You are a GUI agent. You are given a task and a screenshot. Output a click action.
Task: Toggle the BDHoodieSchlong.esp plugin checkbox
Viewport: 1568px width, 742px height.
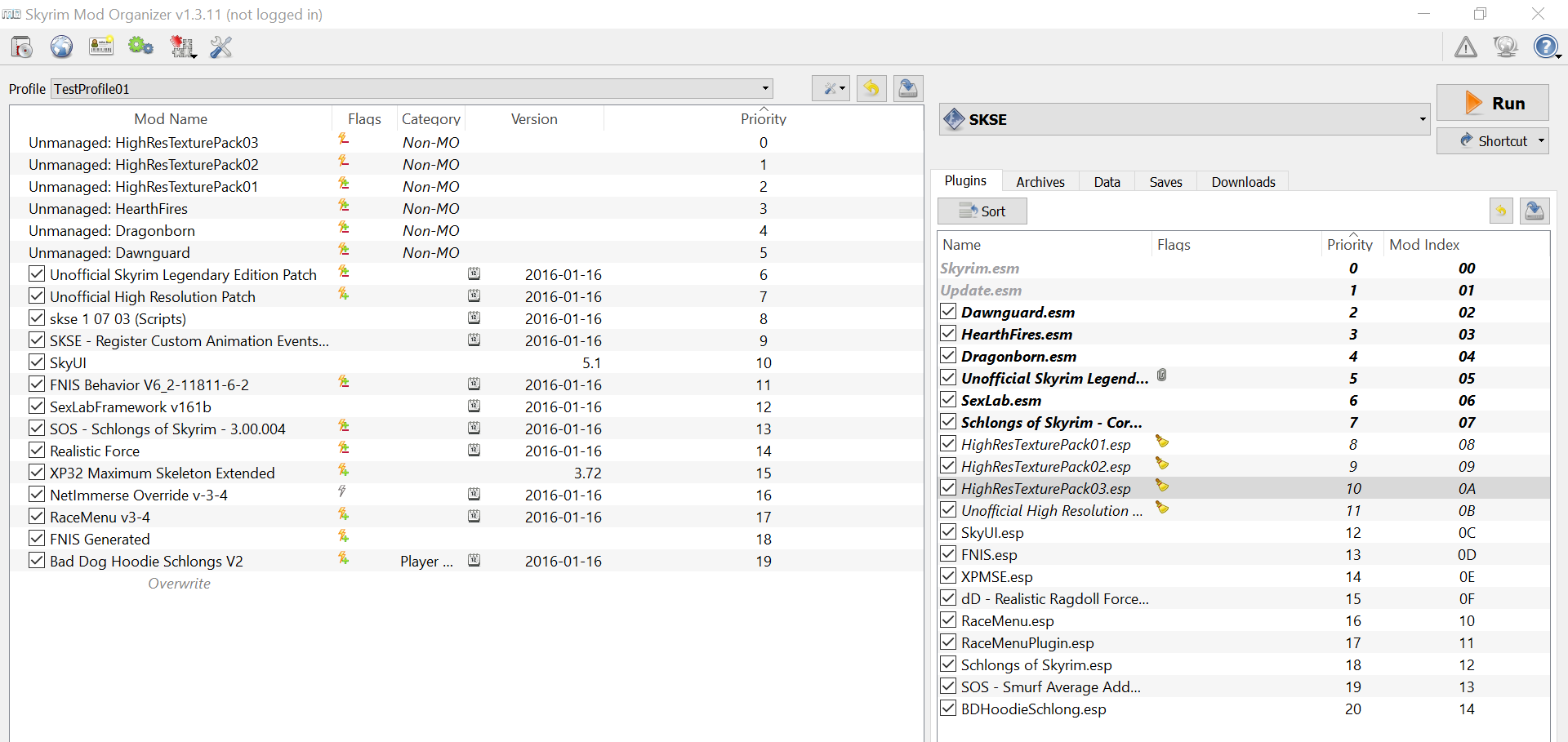(948, 709)
